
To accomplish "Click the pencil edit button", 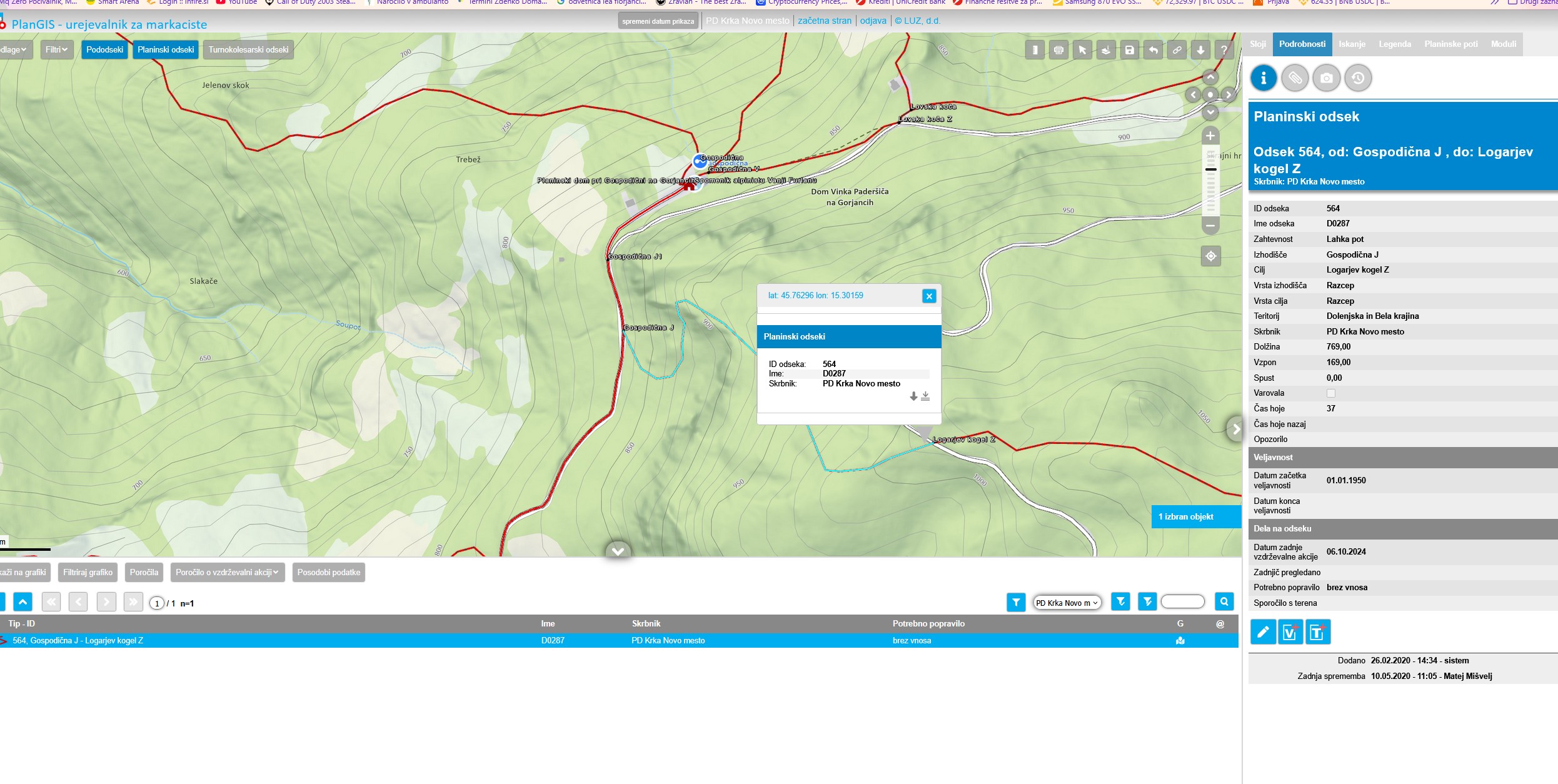I will coord(1263,632).
